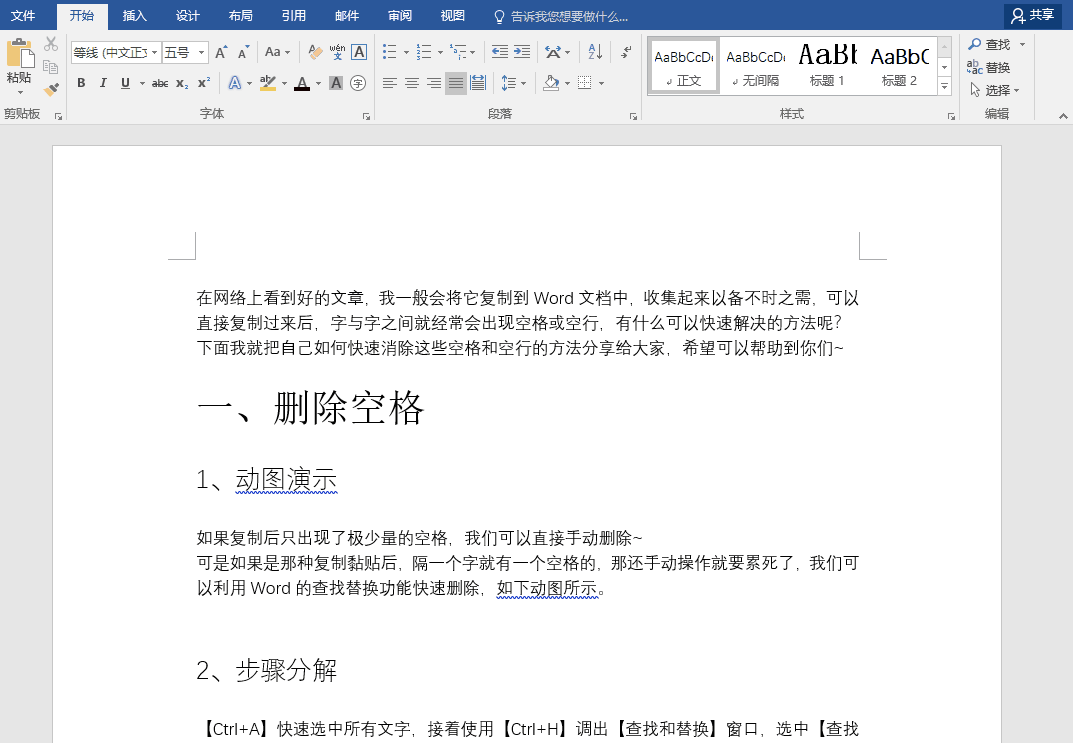
Task: Collapse the ribbon with the chevron
Action: tap(1063, 116)
